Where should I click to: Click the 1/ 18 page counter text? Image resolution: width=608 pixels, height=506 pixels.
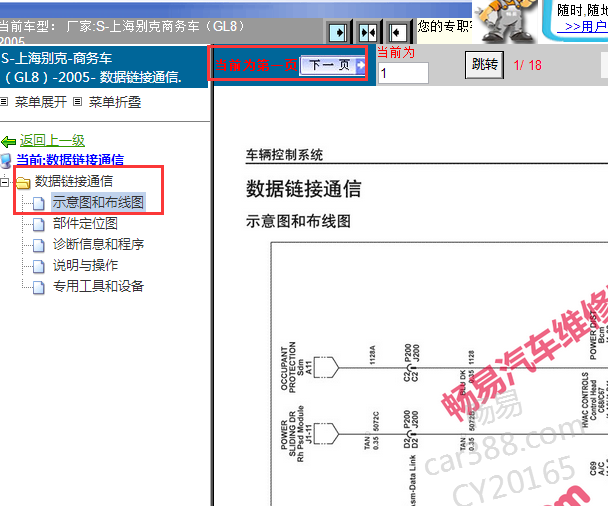click(528, 65)
